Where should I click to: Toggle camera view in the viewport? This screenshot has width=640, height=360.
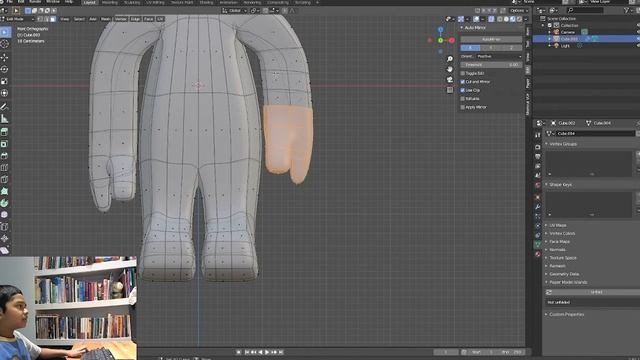449,80
